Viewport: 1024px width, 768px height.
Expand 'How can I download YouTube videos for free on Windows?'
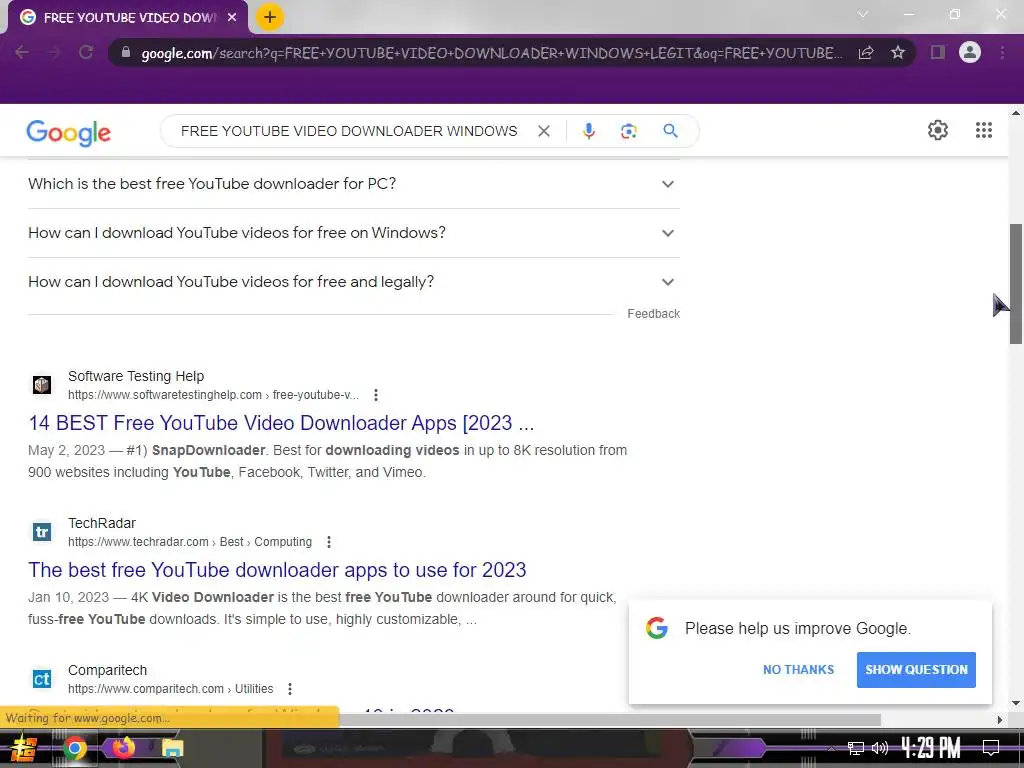pos(354,233)
